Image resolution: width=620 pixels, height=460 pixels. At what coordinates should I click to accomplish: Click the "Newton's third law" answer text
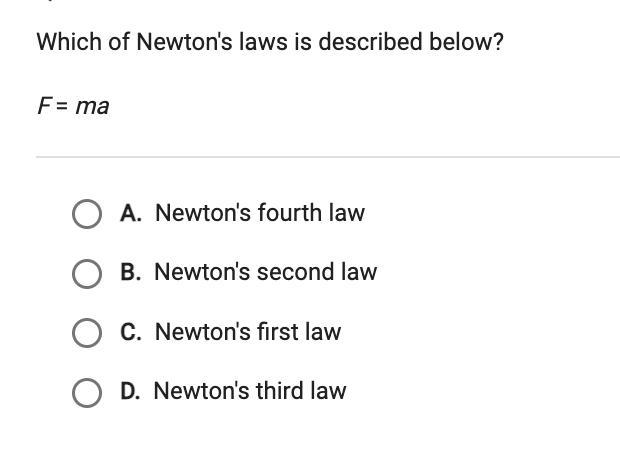[x=250, y=390]
